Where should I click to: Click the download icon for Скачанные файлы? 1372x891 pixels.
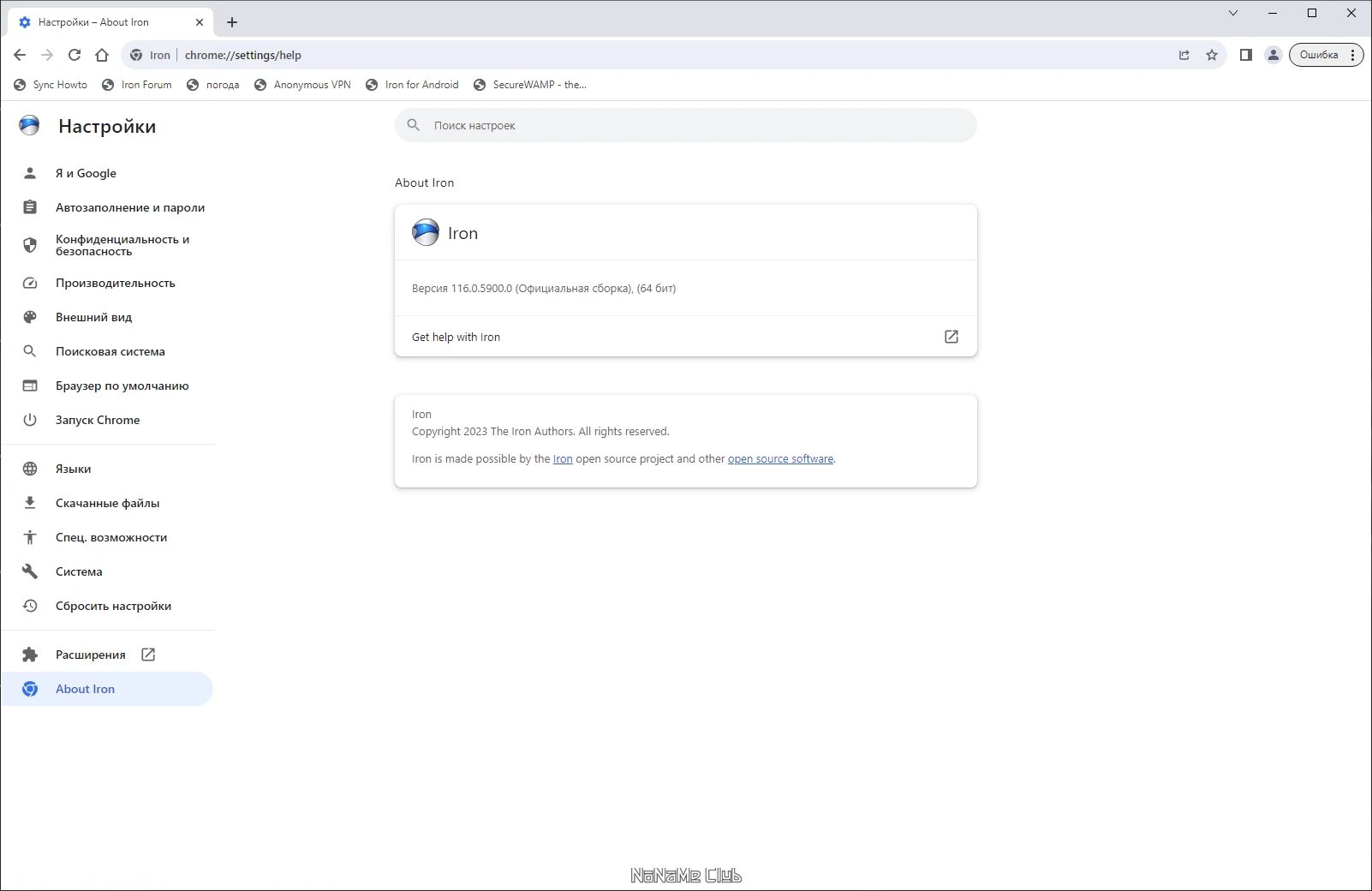click(x=30, y=503)
